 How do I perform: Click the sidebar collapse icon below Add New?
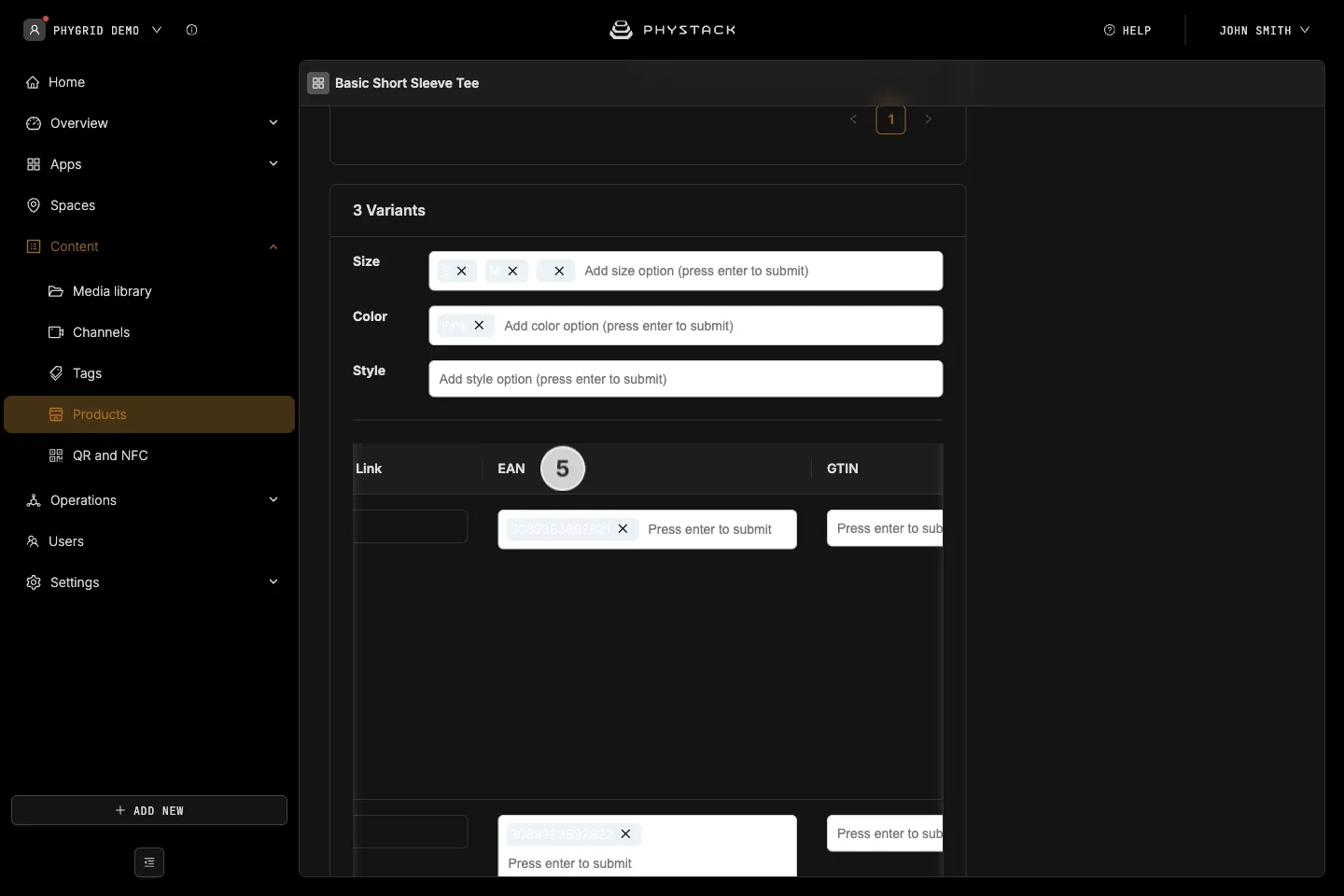click(149, 862)
